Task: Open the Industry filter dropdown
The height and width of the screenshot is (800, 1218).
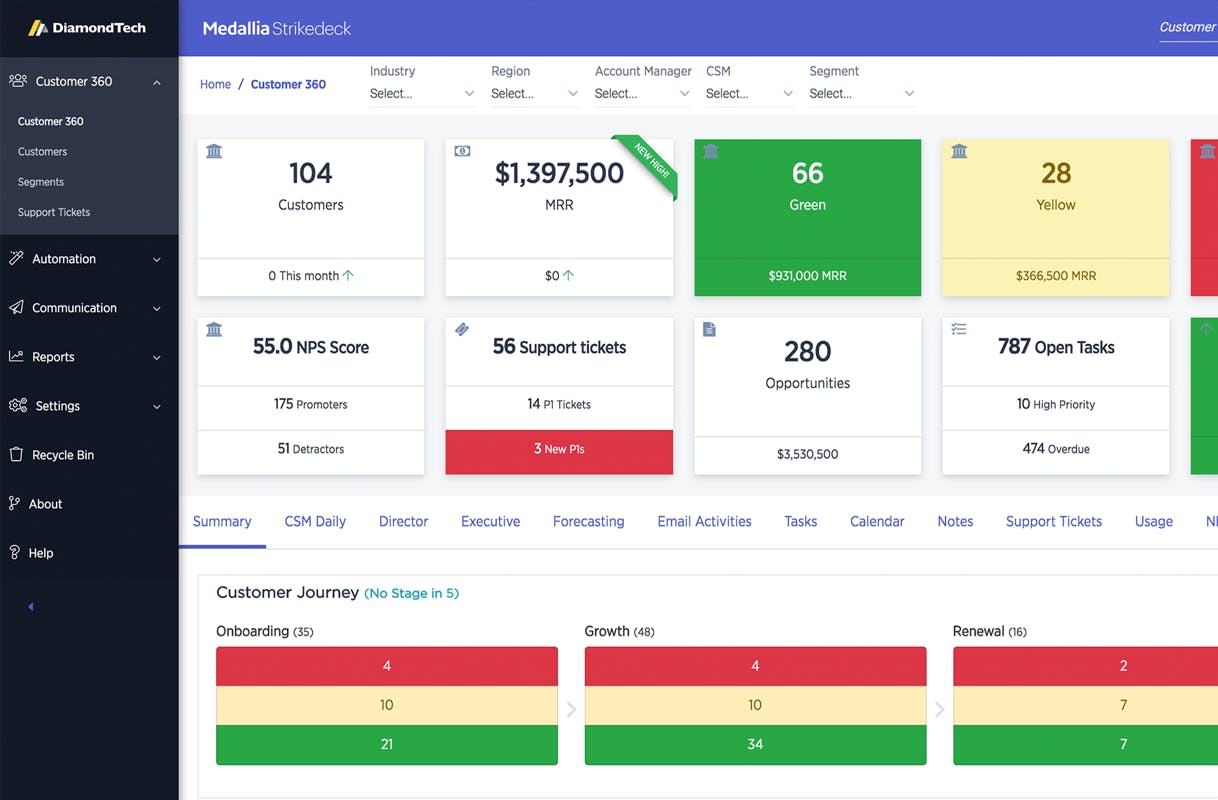Action: pyautogui.click(x=422, y=93)
